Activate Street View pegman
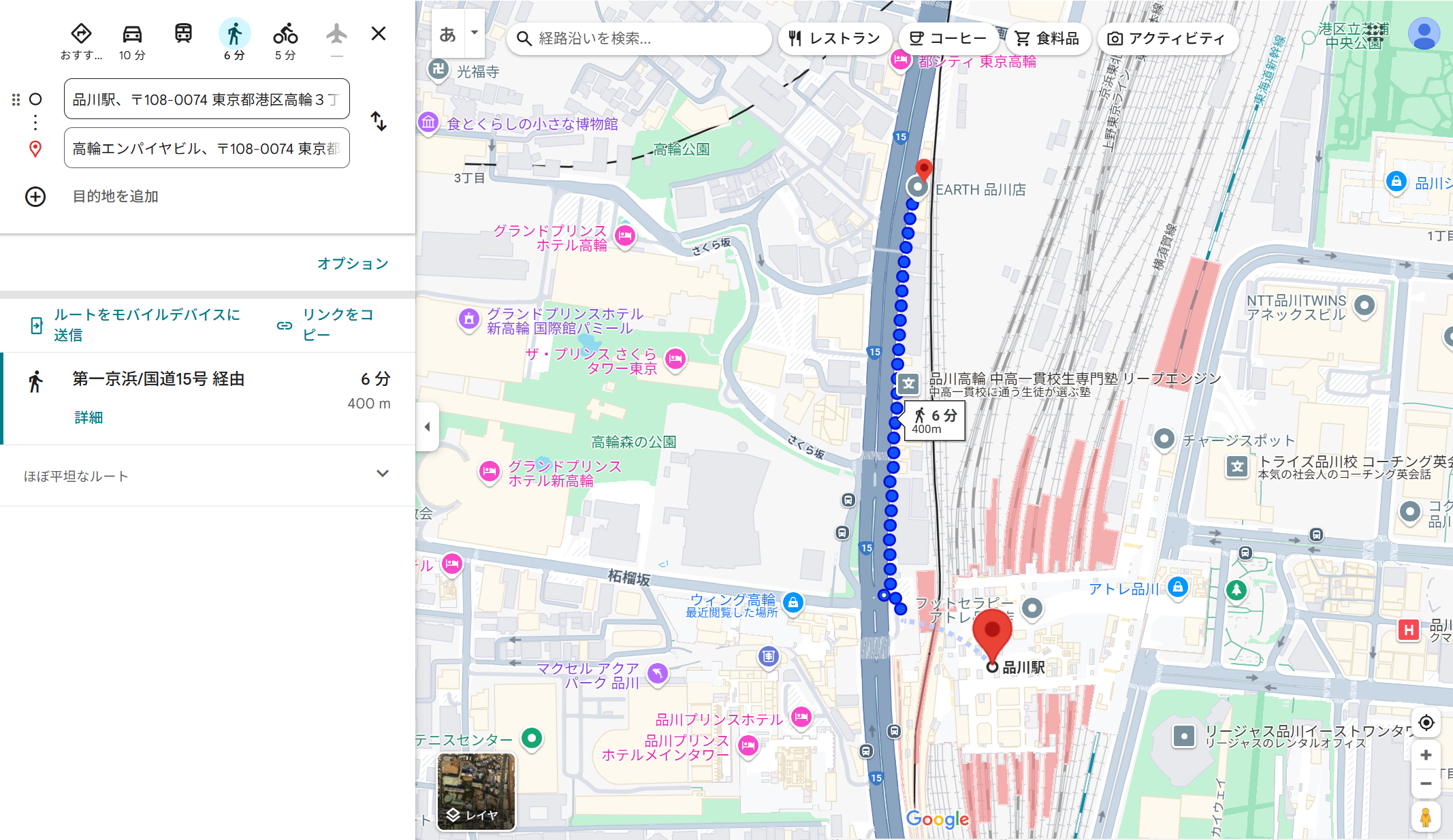The width and height of the screenshot is (1453, 840). (x=1426, y=815)
